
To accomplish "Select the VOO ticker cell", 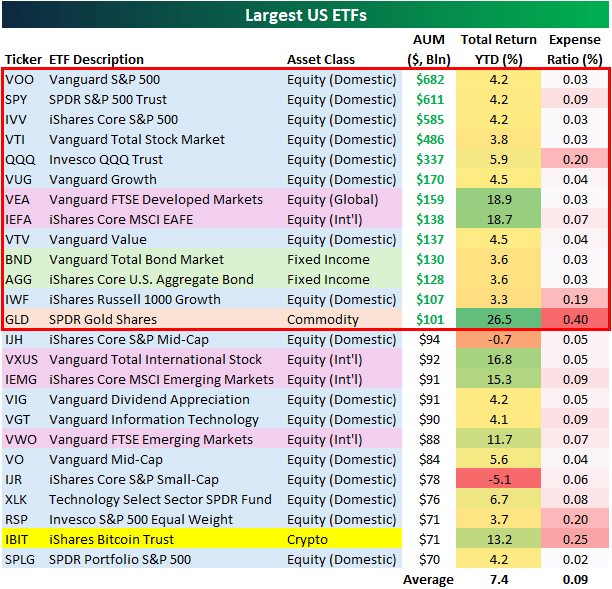I will pyautogui.click(x=19, y=79).
